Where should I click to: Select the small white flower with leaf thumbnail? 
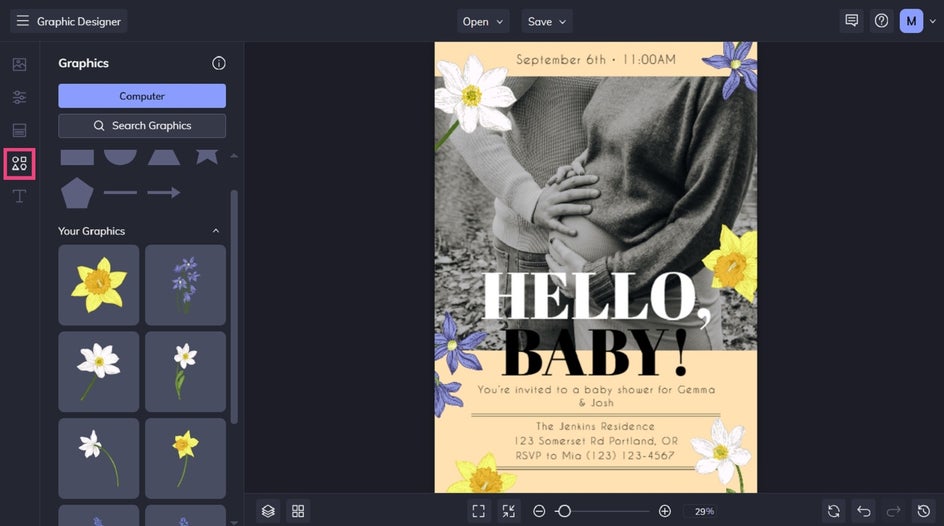point(185,371)
